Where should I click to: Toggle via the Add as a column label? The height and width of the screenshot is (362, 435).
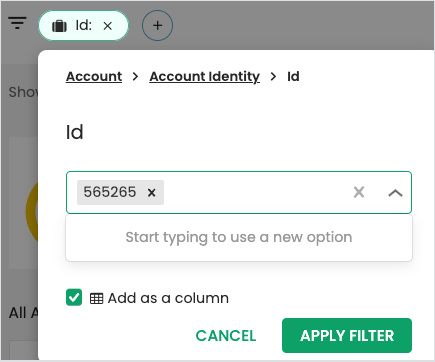click(168, 298)
